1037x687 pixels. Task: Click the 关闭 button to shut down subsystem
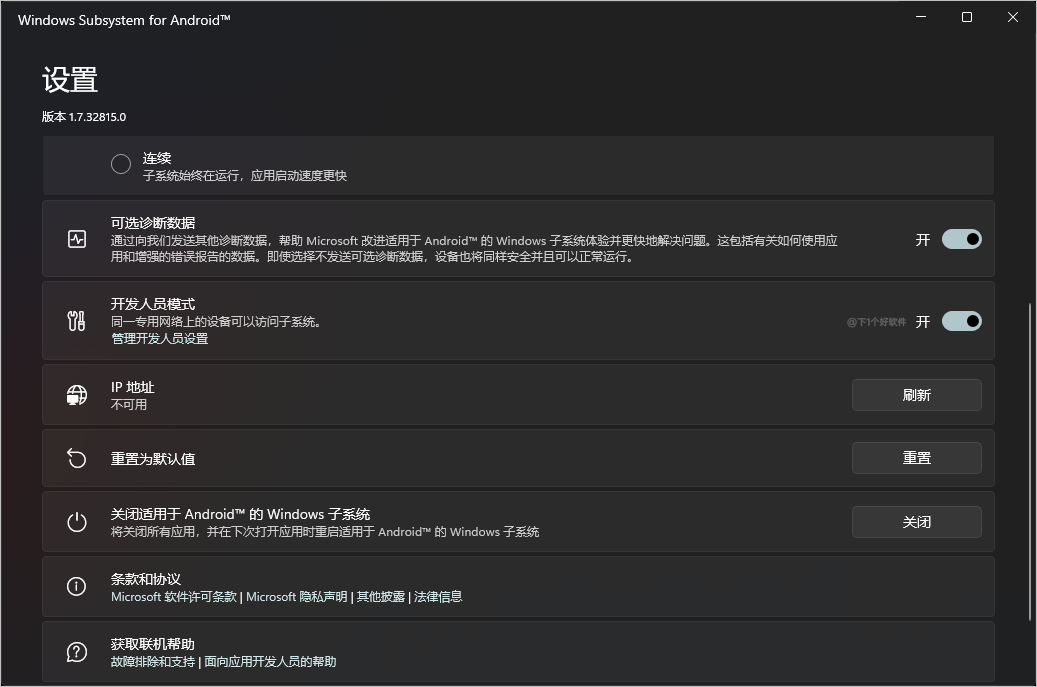(917, 522)
